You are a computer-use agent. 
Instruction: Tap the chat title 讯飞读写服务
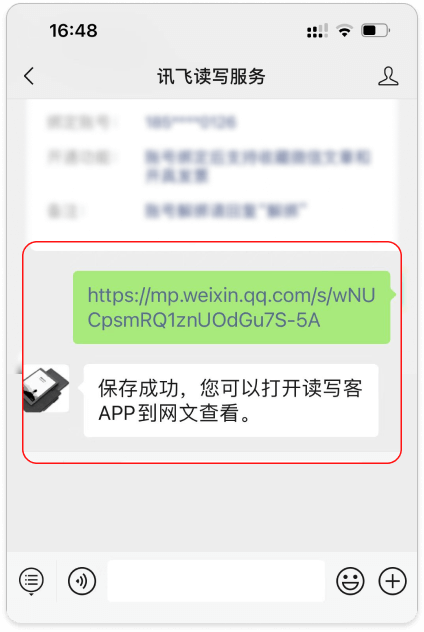[211, 76]
